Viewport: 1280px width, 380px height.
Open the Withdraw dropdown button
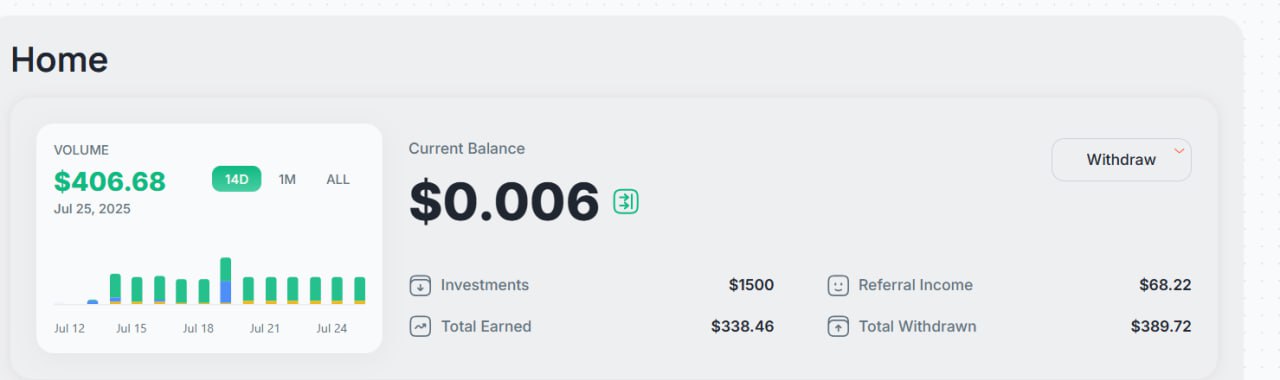1121,160
